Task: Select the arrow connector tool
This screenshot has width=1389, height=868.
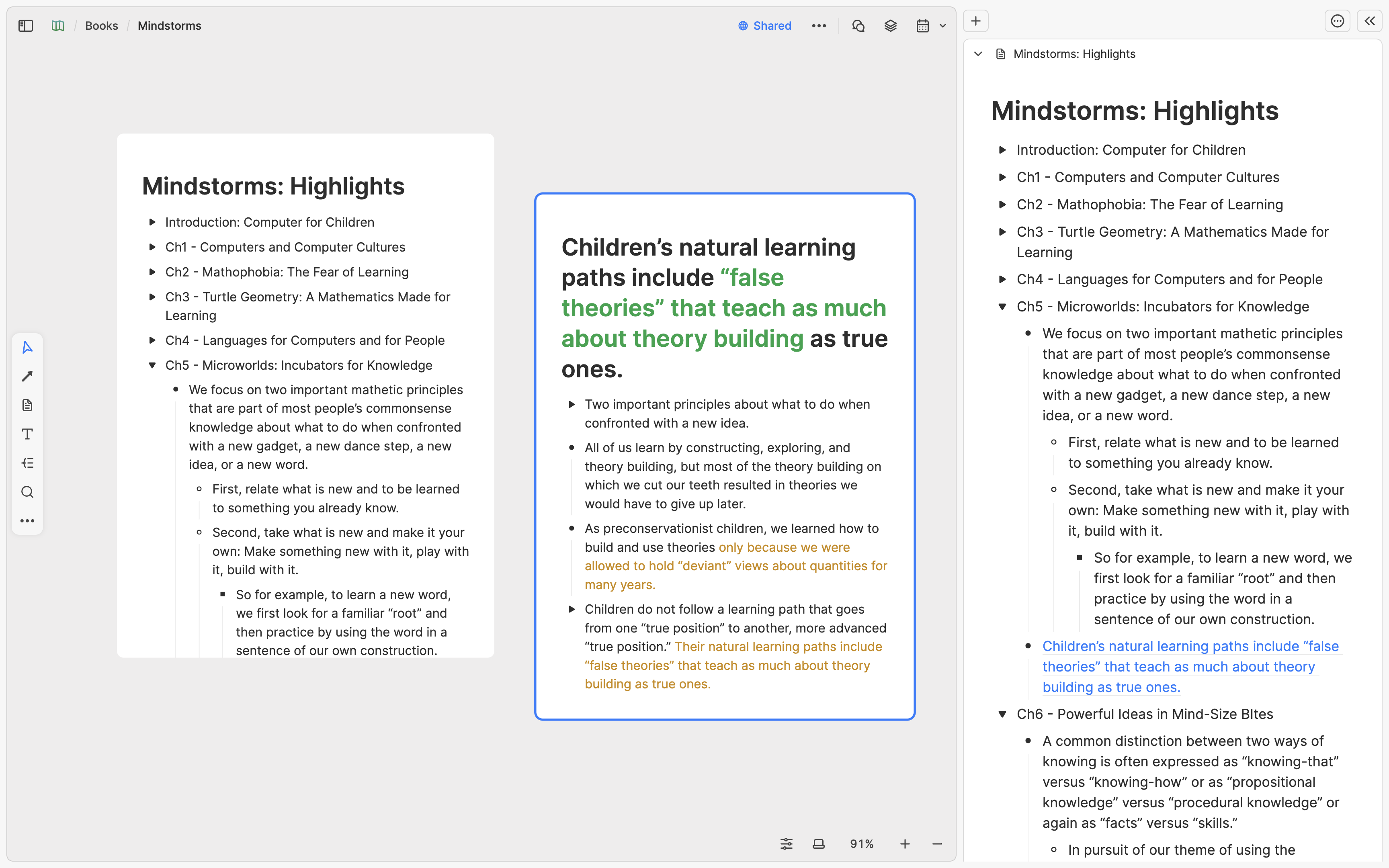Action: coord(27,376)
